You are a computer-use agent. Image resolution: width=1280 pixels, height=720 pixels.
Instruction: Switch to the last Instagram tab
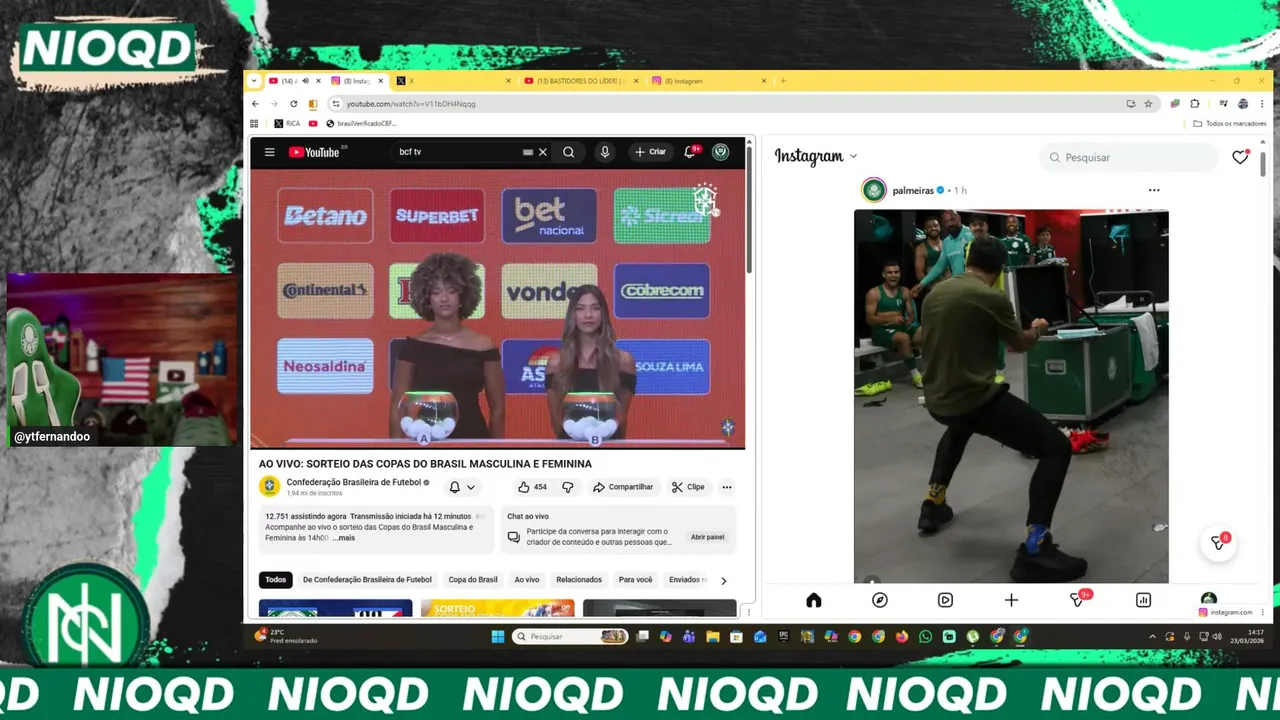[710, 81]
